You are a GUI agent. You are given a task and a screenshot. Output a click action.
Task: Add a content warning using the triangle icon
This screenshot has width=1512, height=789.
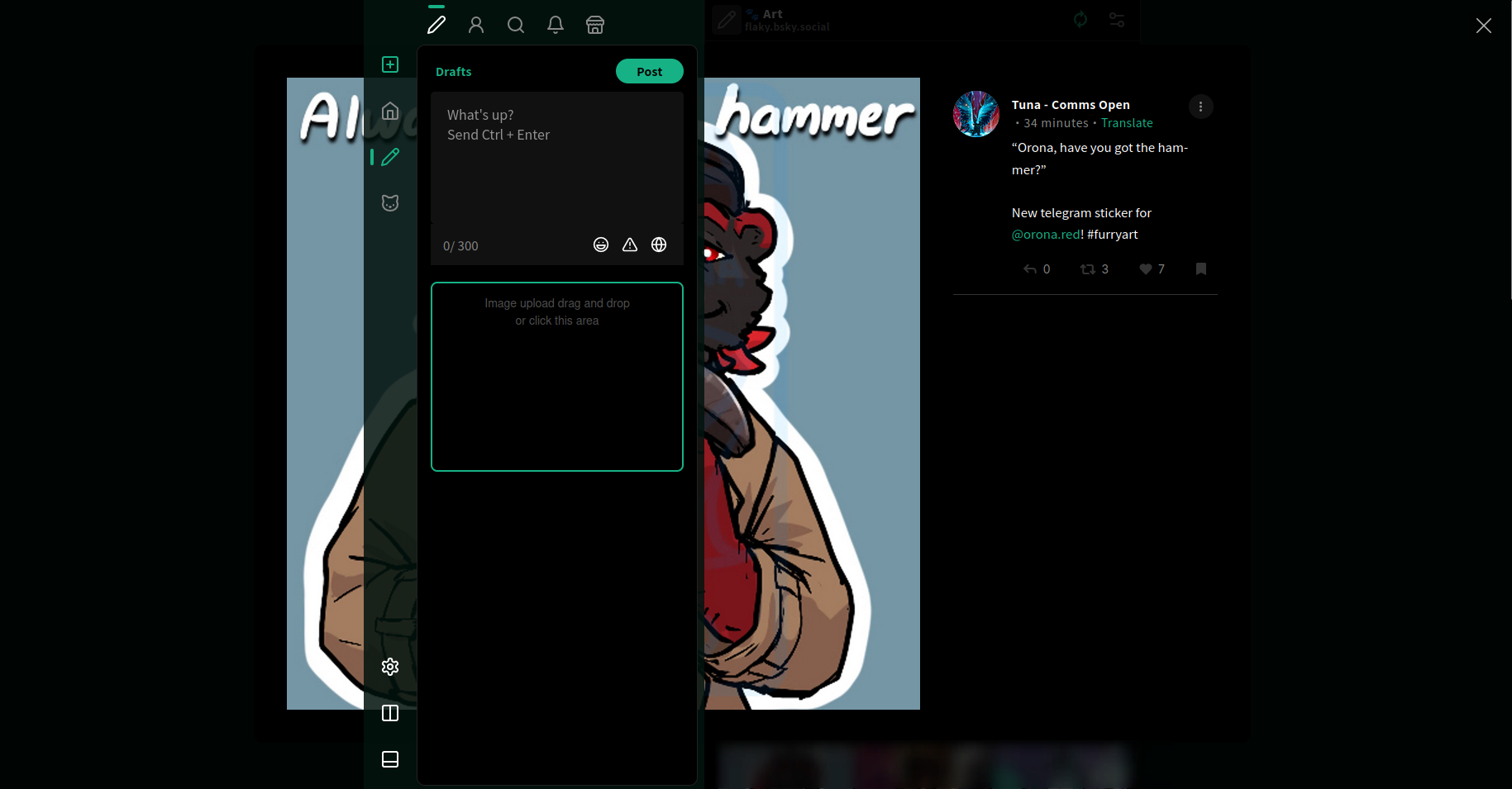click(630, 245)
